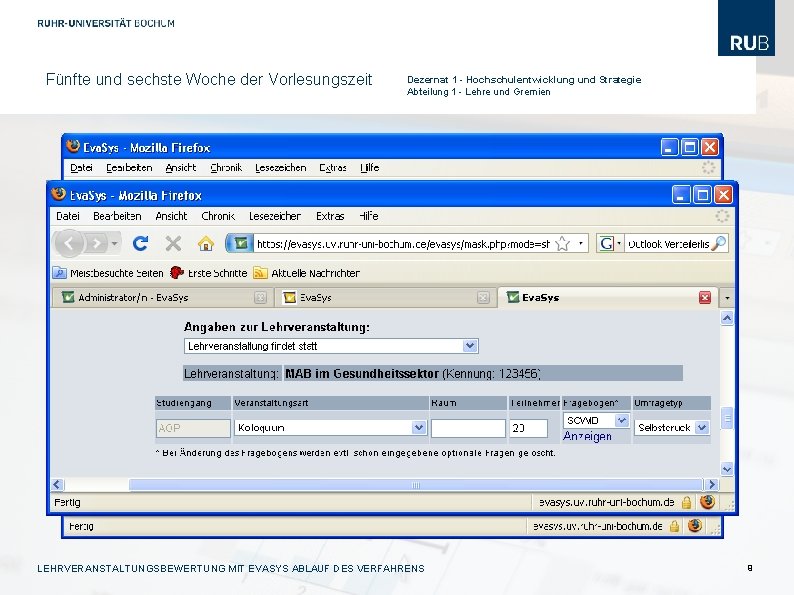This screenshot has width=794, height=595.
Task: Open the Ansicht menu in front window
Action: (x=171, y=216)
